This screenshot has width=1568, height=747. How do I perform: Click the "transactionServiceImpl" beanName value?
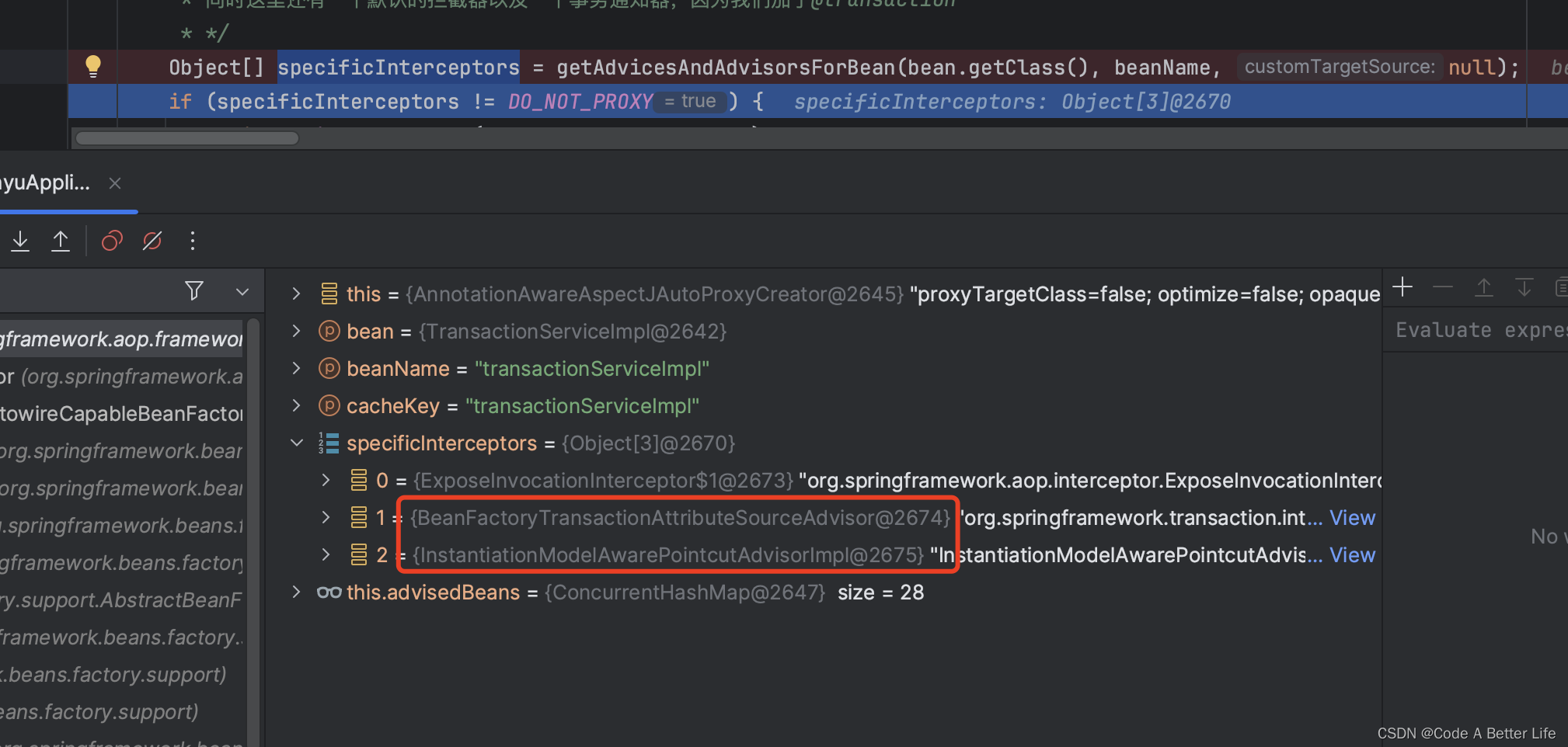click(592, 368)
